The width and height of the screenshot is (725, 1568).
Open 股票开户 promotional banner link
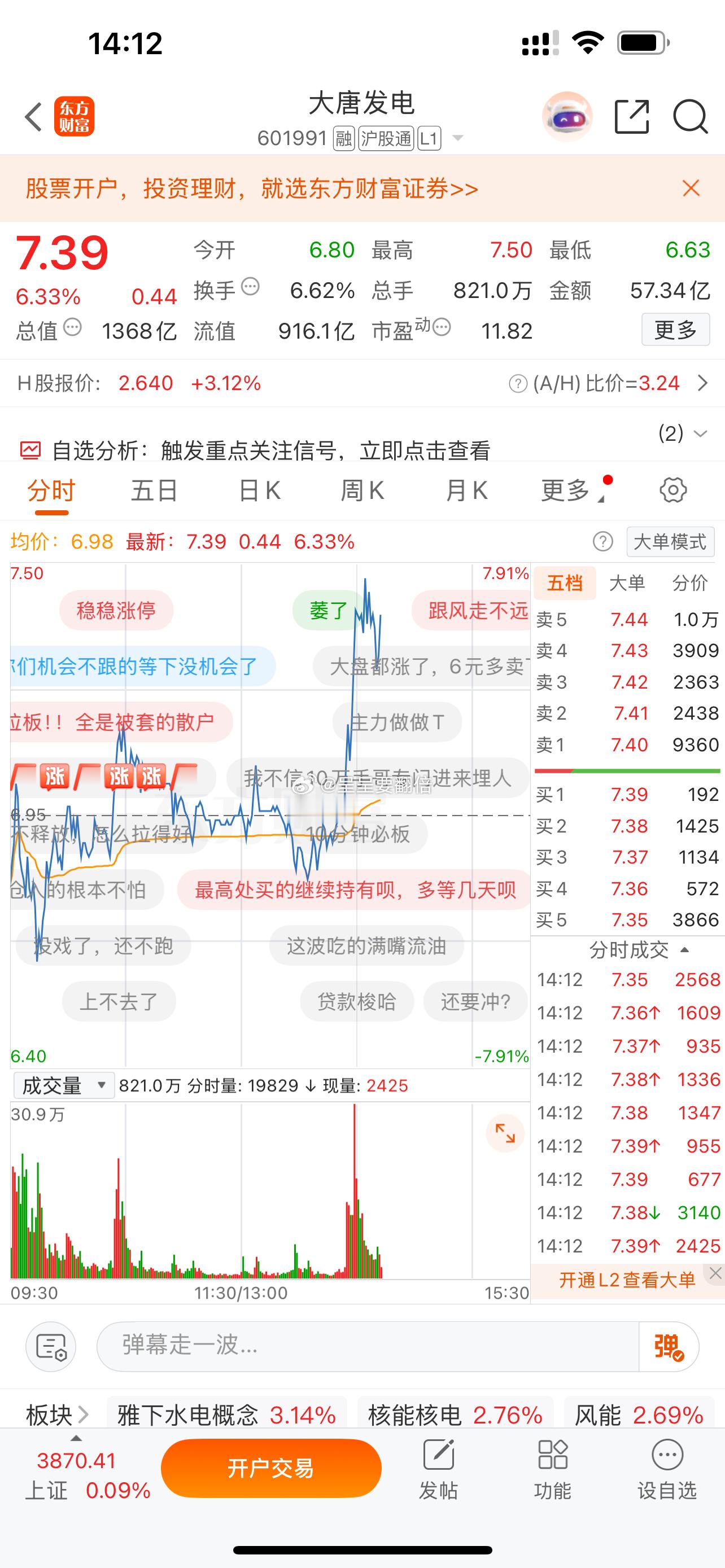tap(251, 189)
